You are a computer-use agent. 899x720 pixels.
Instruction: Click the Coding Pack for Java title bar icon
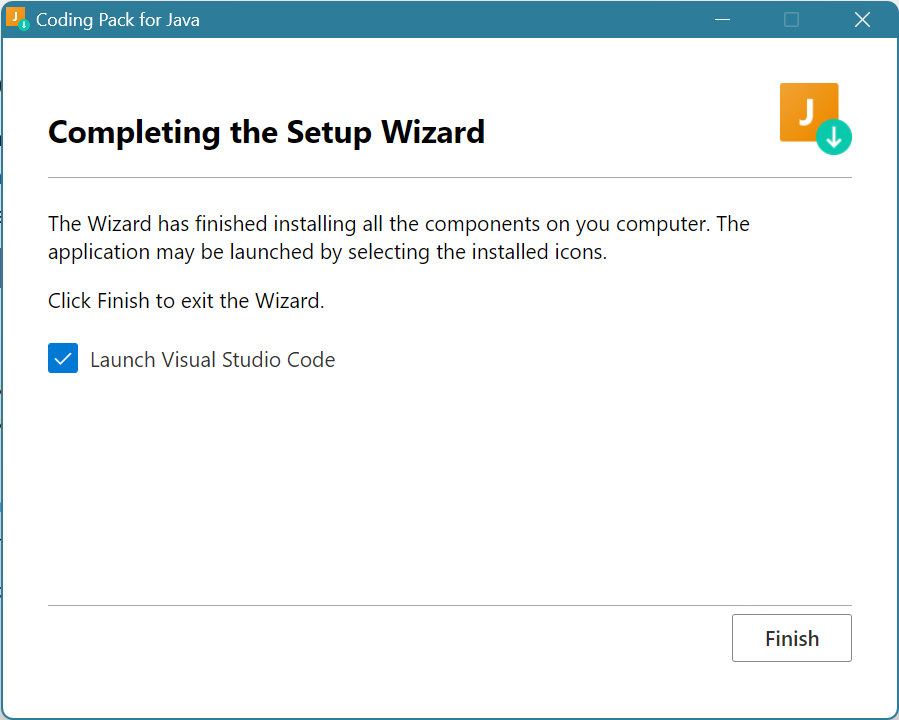point(17,19)
